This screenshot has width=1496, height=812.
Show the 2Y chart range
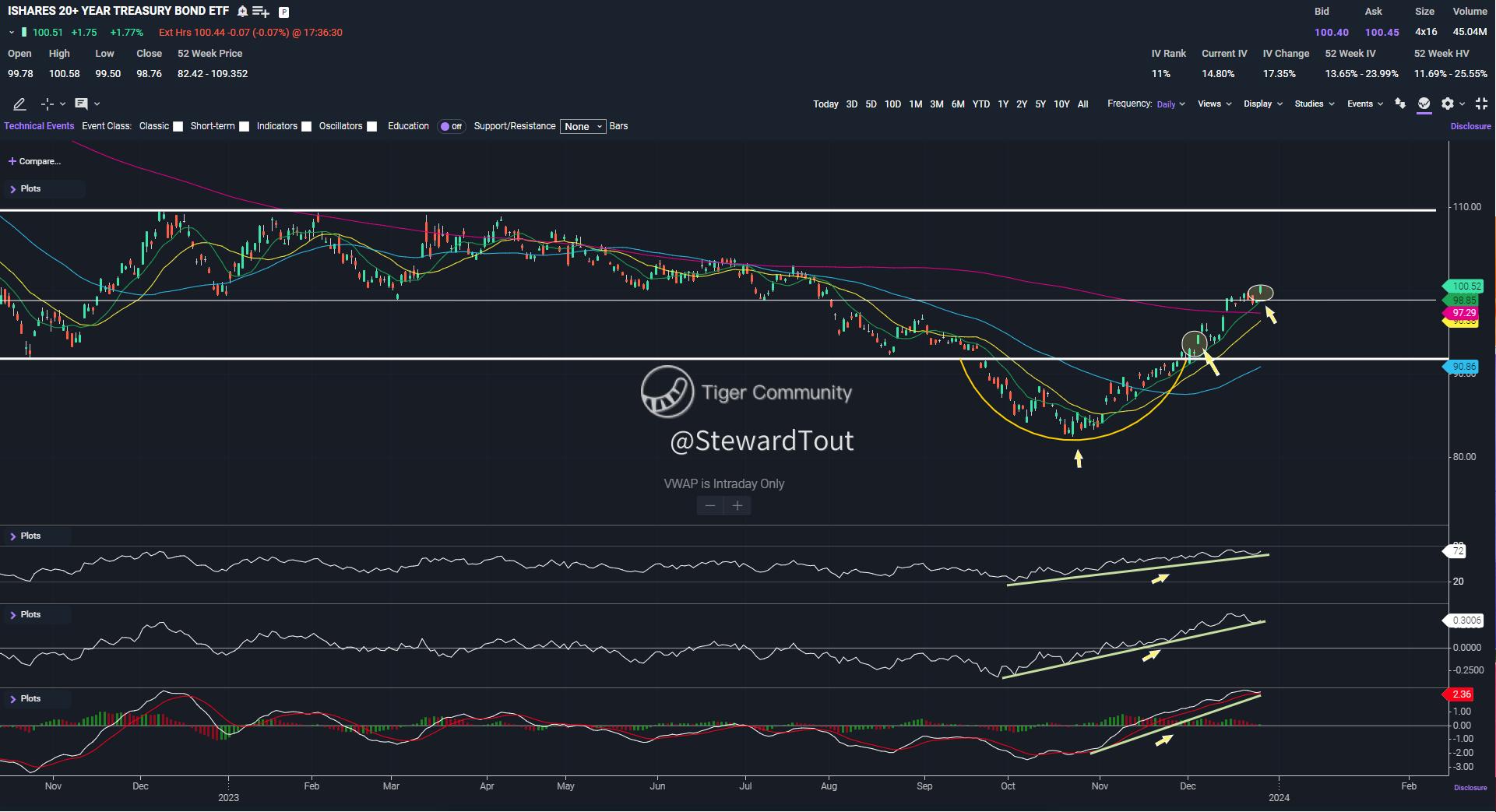[1022, 104]
